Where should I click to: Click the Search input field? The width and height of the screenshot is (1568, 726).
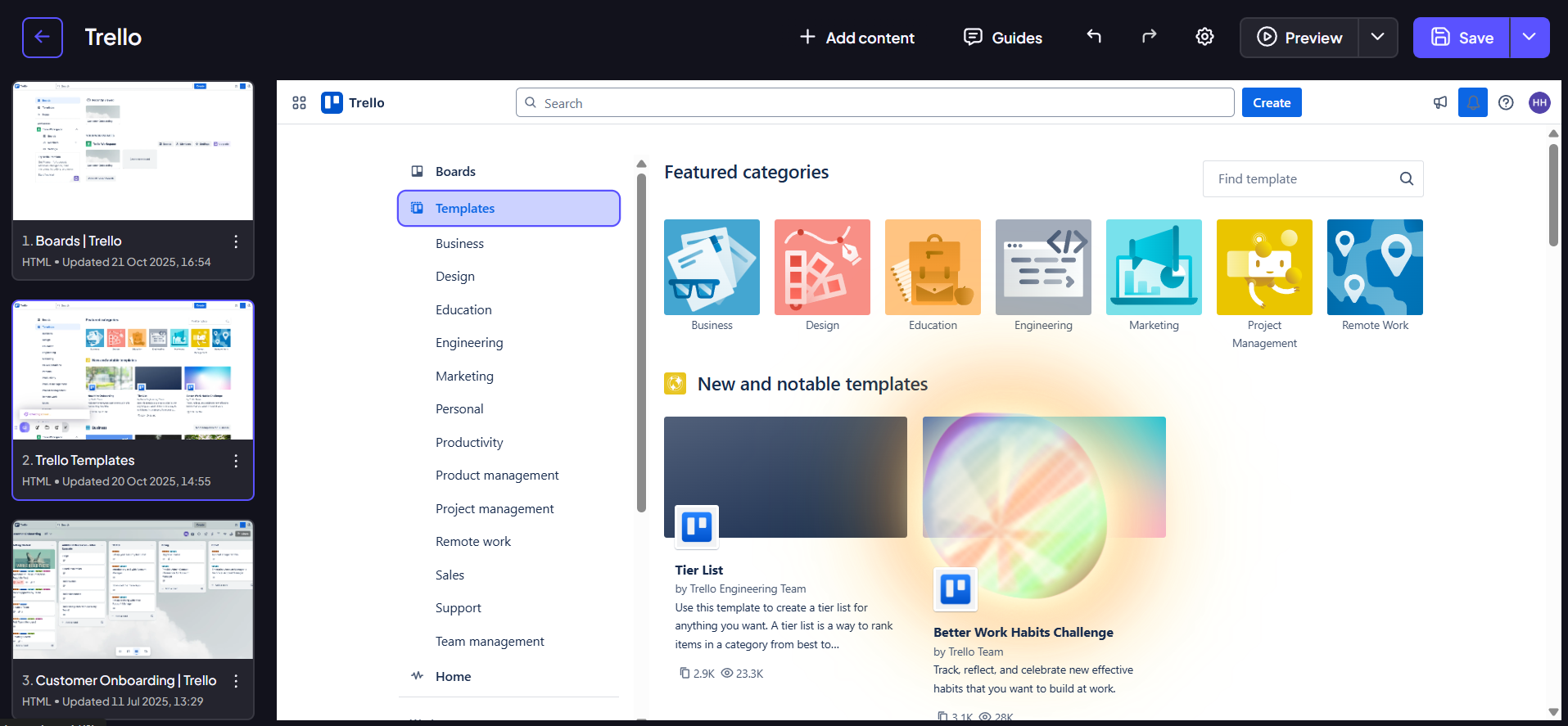pos(874,102)
